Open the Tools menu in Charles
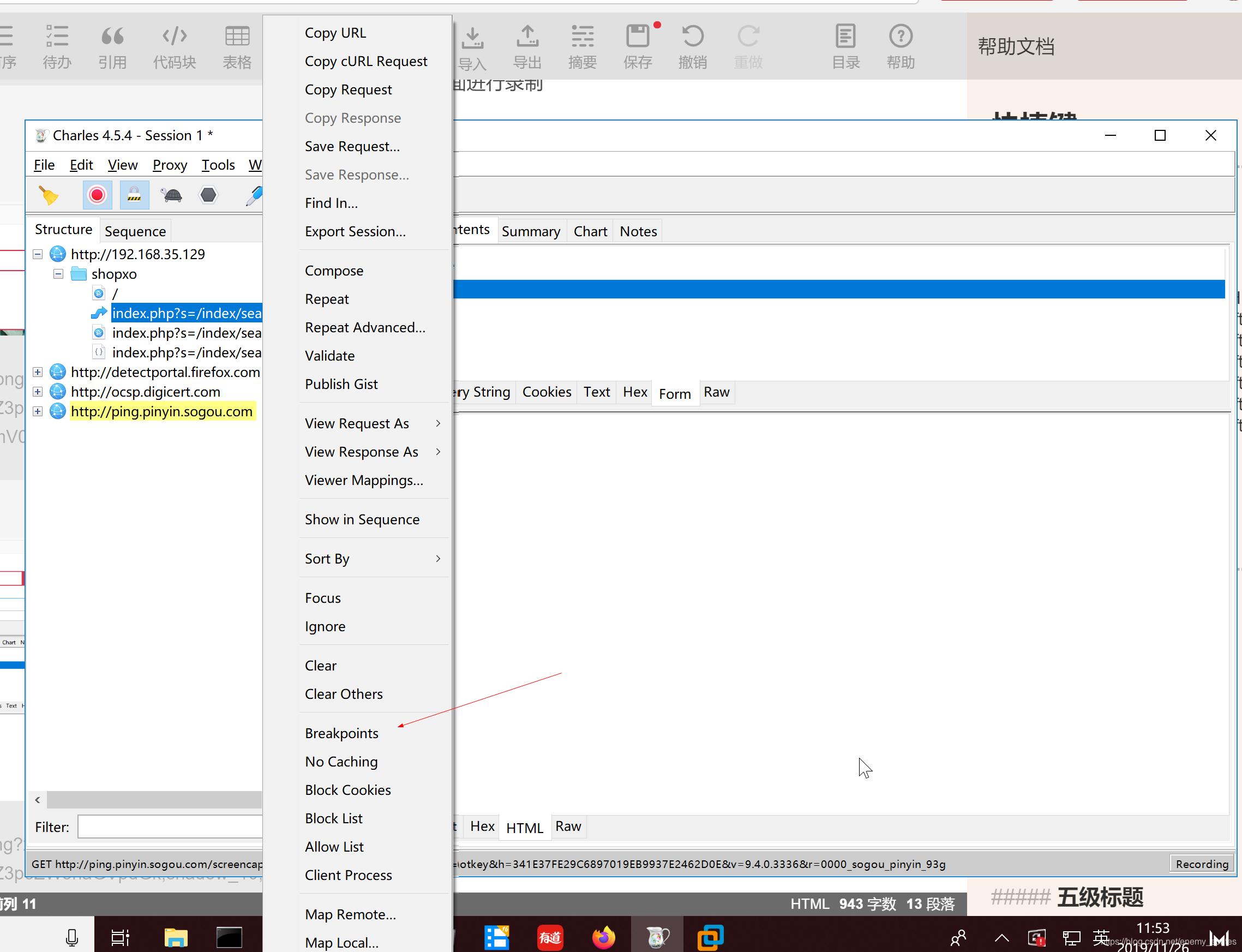 coord(218,165)
